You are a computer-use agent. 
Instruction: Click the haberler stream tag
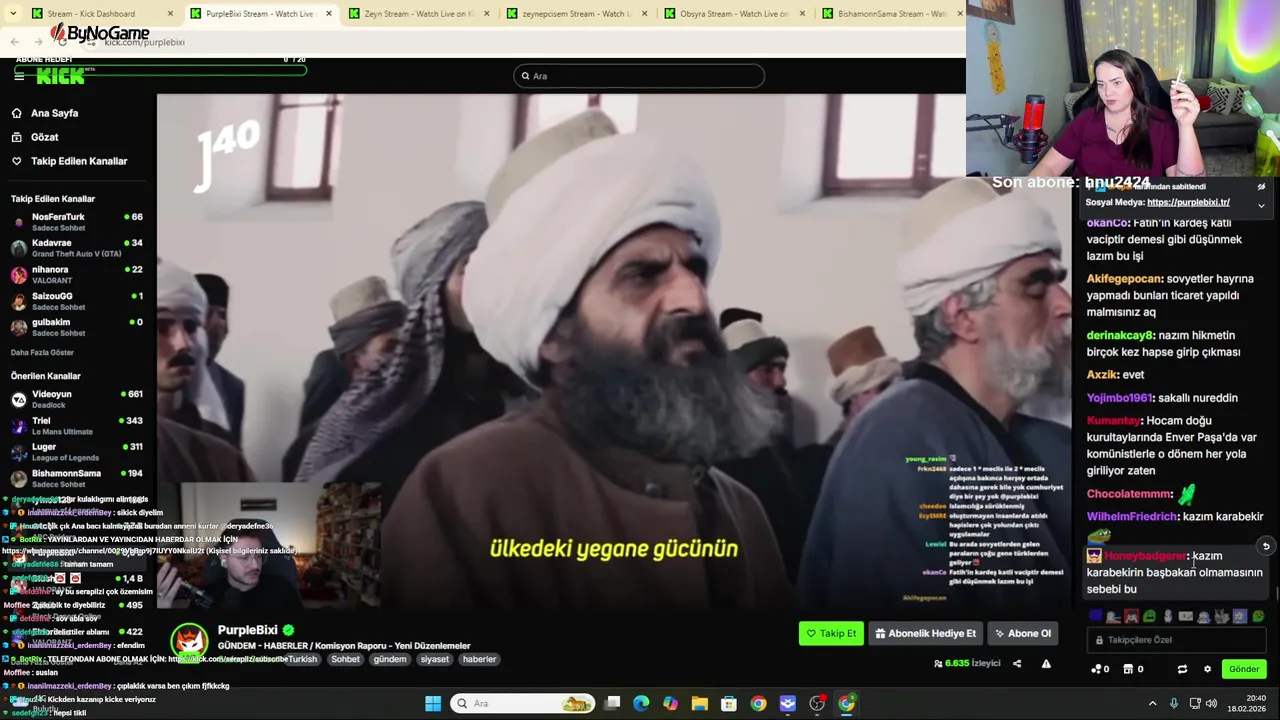coord(479,659)
